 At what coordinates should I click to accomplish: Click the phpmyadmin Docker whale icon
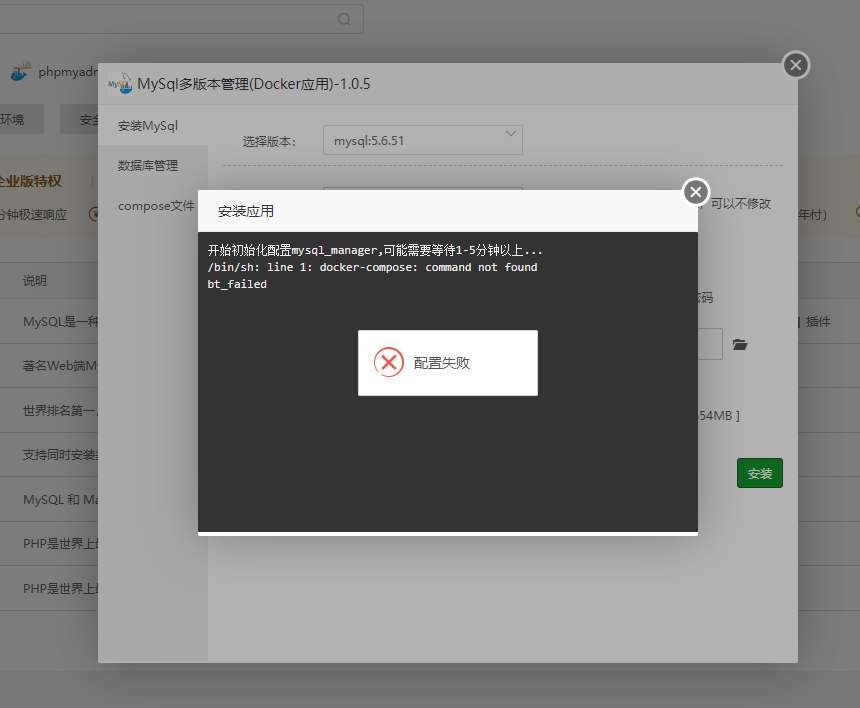(20, 71)
